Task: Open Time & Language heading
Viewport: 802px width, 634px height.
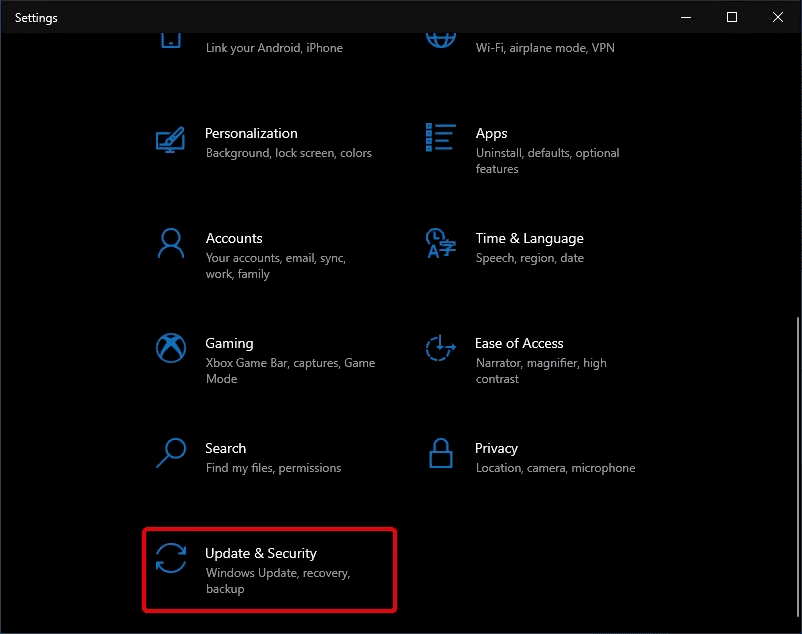Action: [x=529, y=238]
